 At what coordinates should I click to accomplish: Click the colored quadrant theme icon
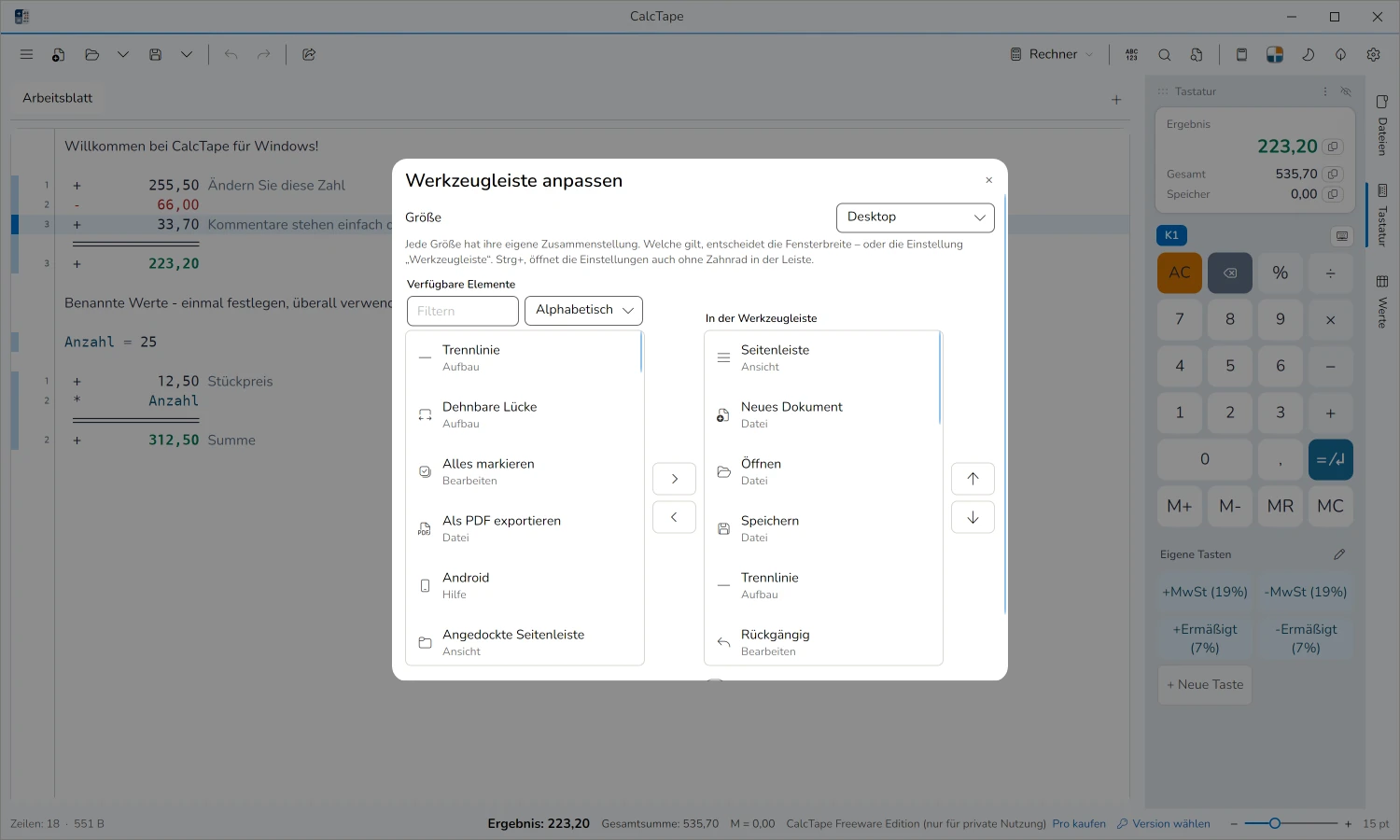pyautogui.click(x=1275, y=54)
